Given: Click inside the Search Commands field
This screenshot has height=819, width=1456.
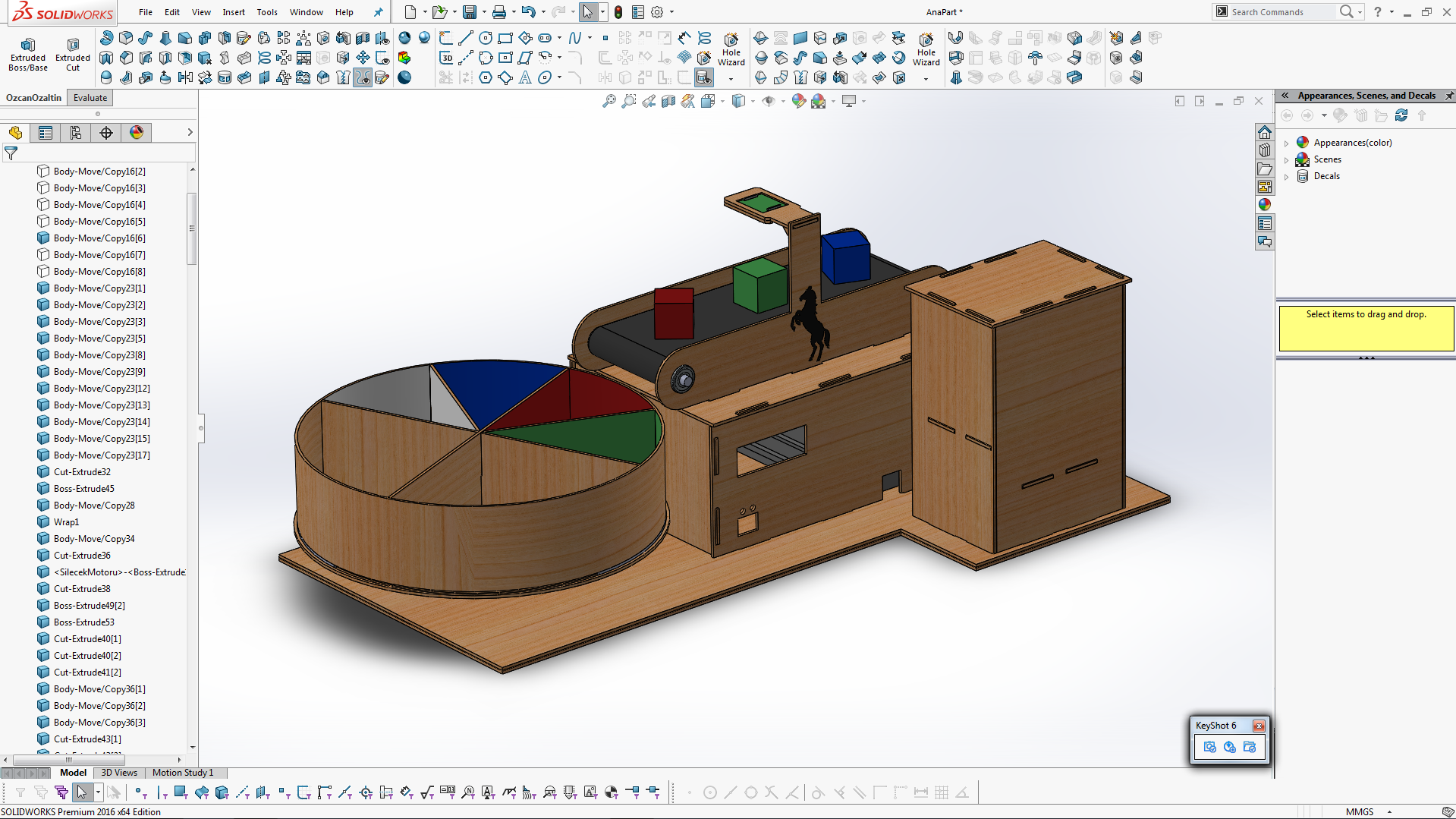Looking at the screenshot, I should pos(1282,12).
